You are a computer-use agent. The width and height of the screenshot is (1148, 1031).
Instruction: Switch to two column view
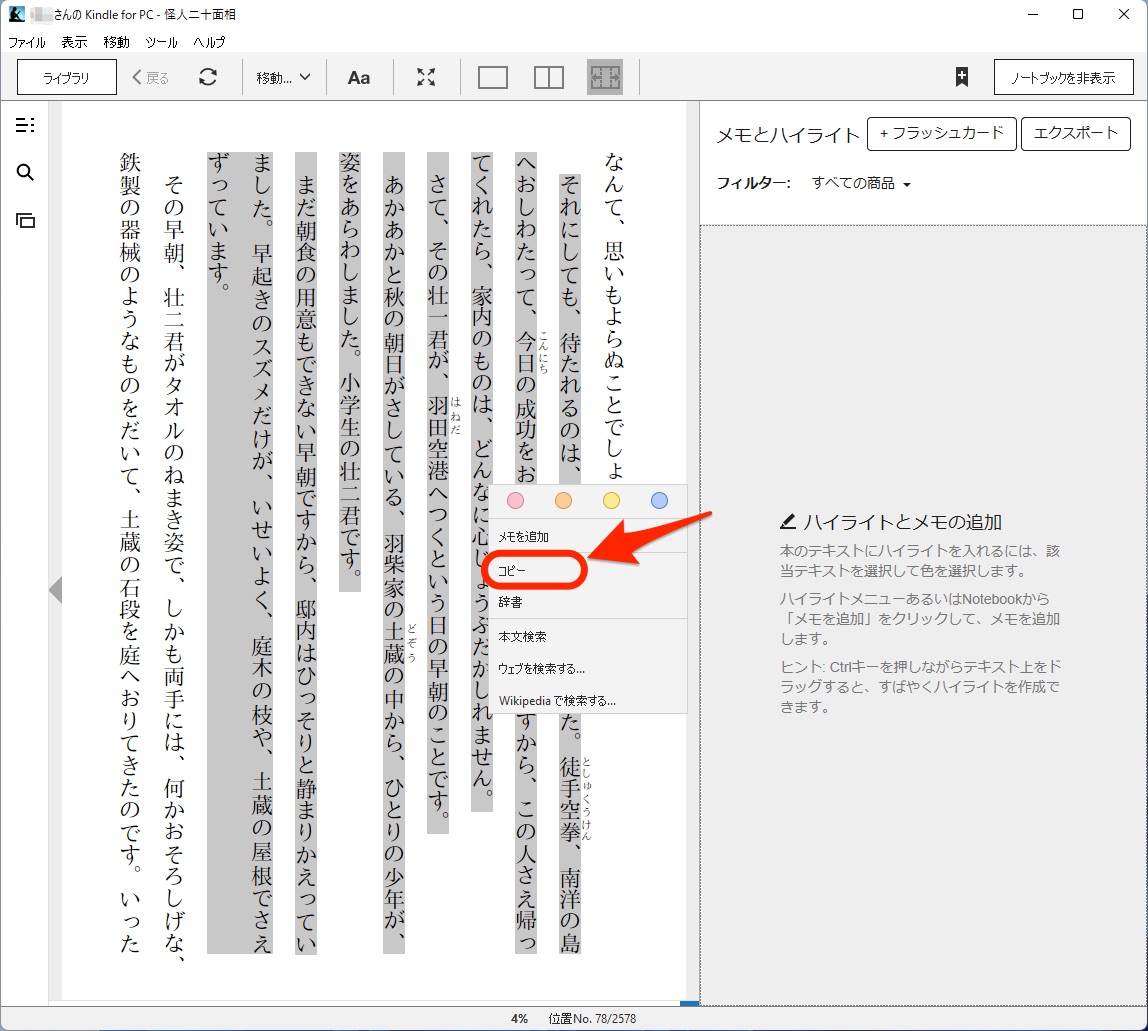(549, 77)
